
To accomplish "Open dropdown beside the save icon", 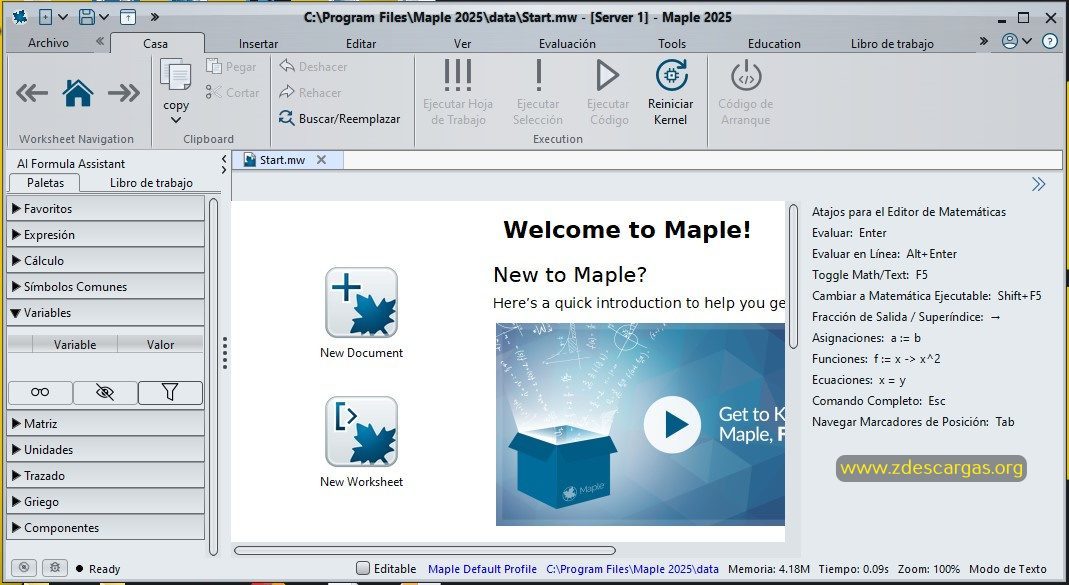I will pos(104,17).
